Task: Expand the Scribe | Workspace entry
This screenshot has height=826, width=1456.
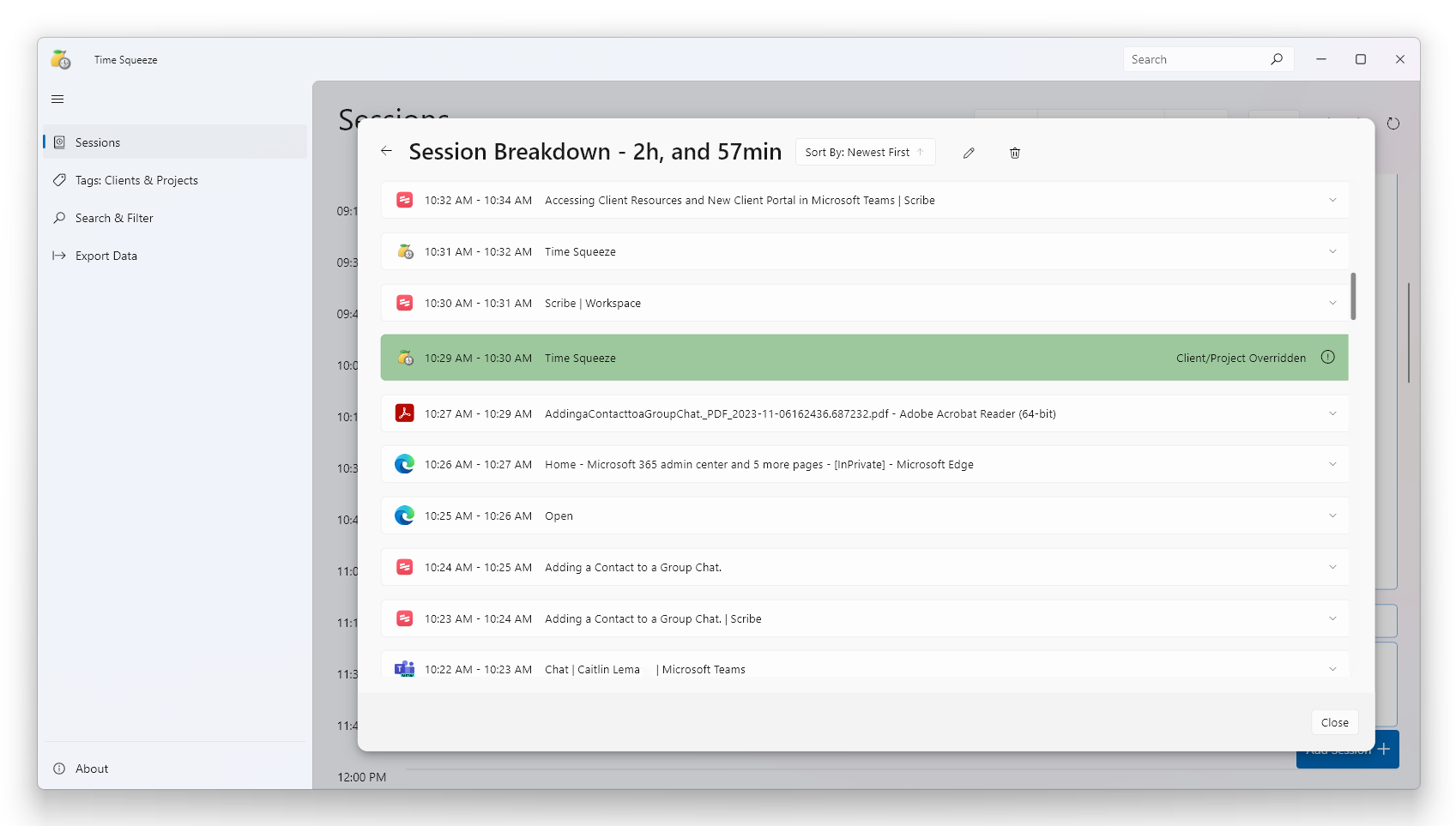Action: tap(1332, 303)
